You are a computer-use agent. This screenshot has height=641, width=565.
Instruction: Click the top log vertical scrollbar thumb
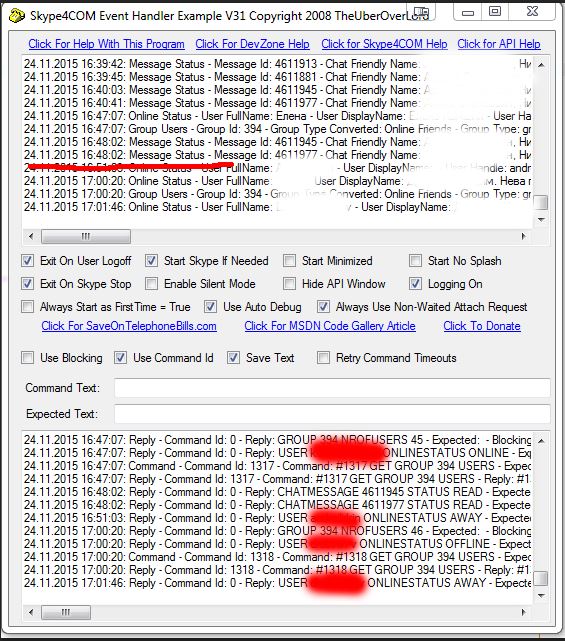point(541,203)
